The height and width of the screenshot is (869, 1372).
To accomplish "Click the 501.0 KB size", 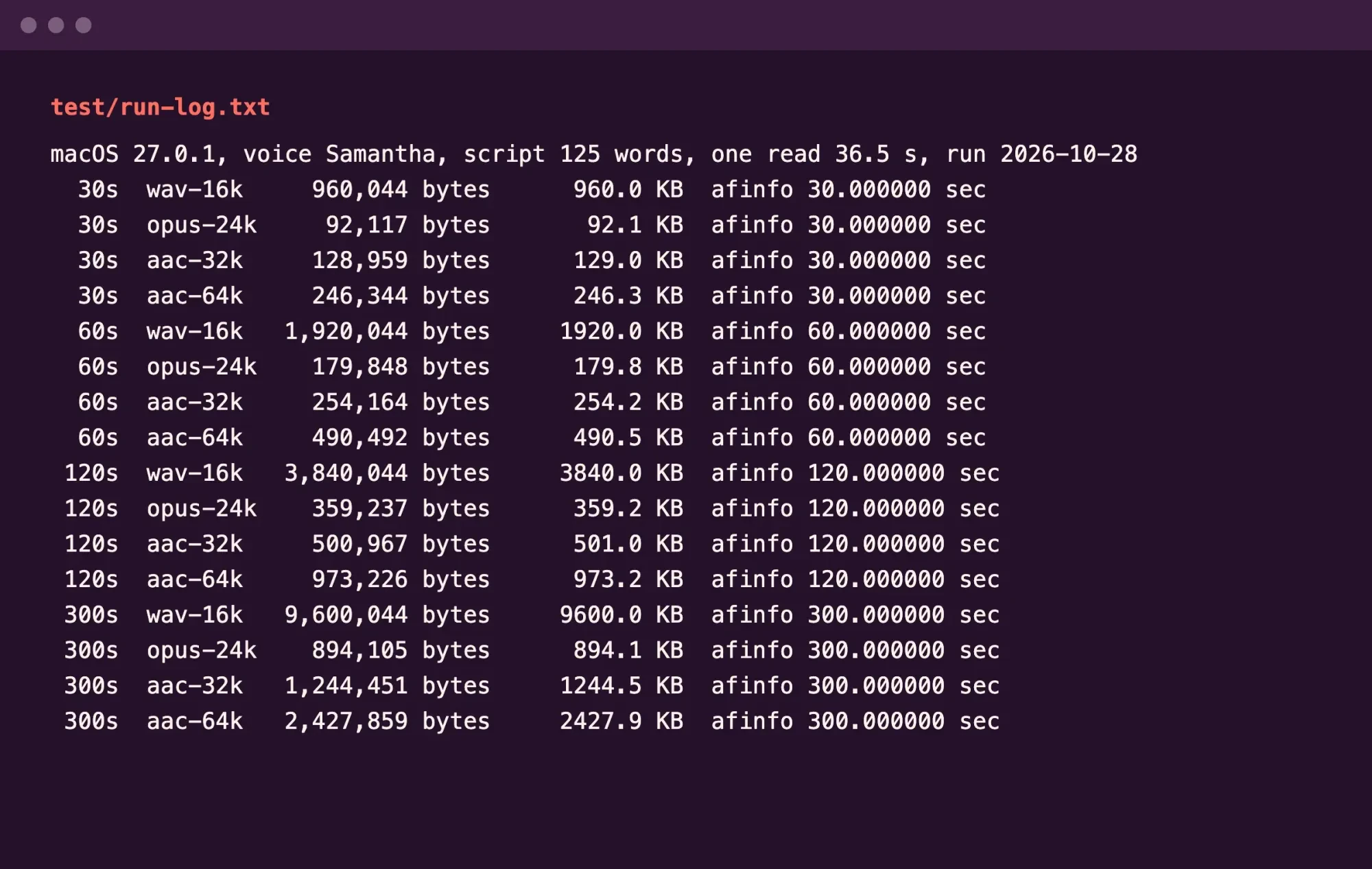I will coord(628,544).
